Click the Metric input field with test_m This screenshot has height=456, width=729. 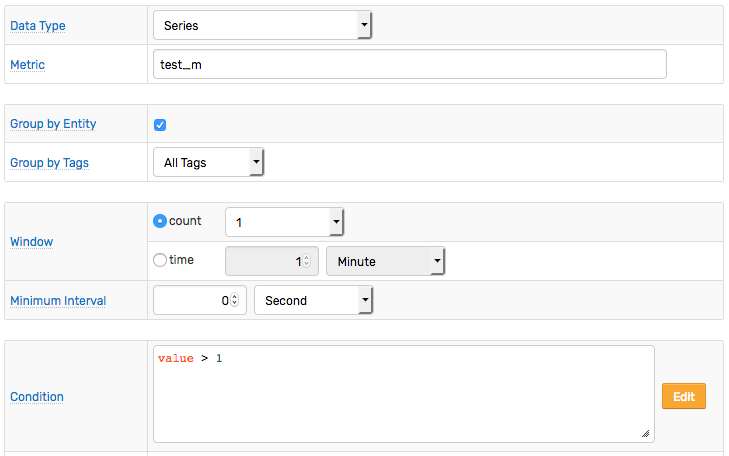point(410,64)
